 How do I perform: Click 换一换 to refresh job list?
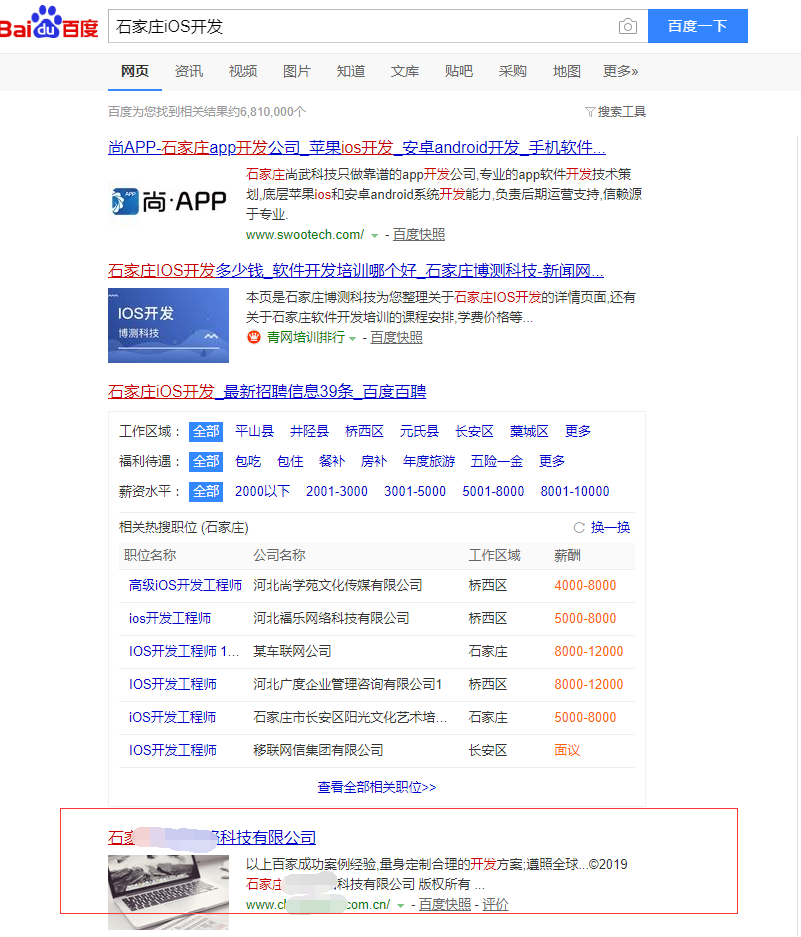tap(610, 528)
